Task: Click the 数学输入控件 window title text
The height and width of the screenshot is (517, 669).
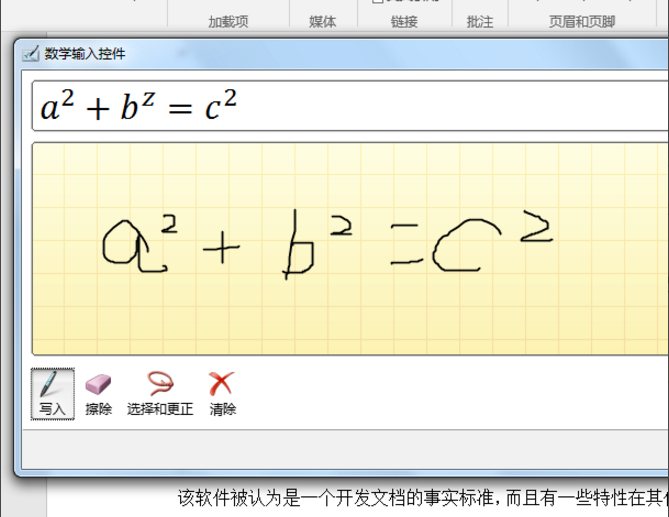Action: point(85,54)
